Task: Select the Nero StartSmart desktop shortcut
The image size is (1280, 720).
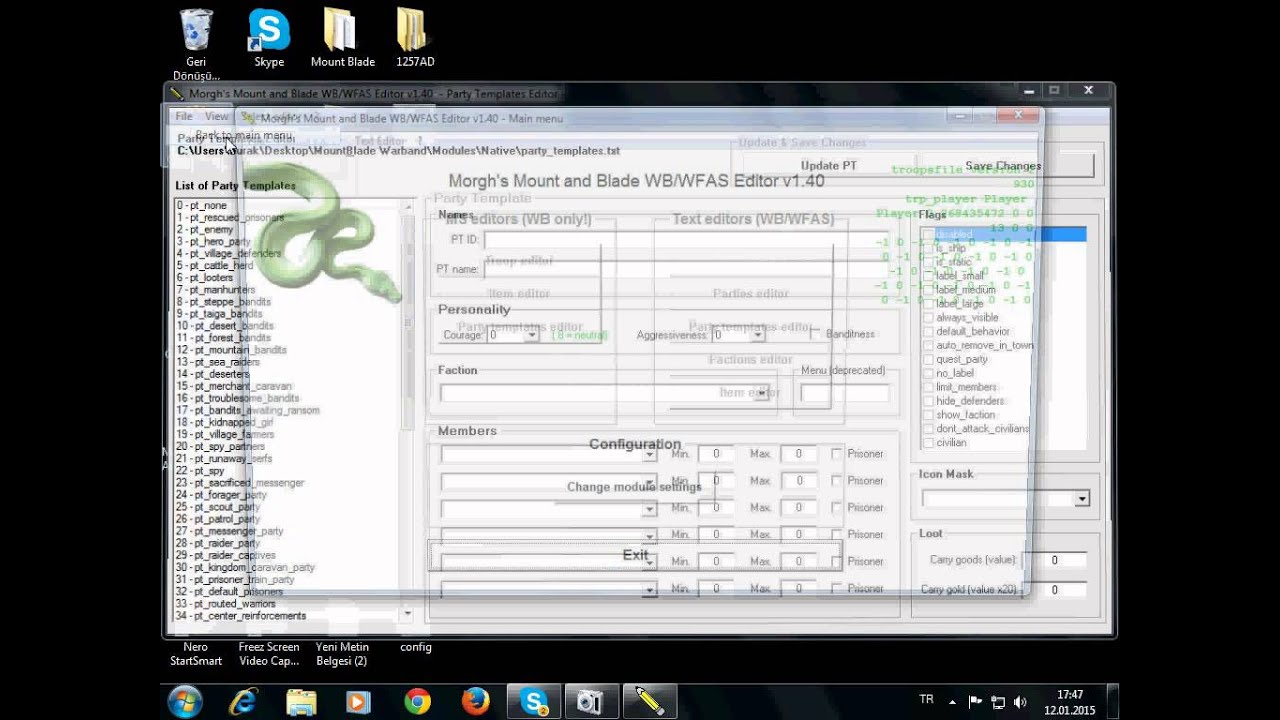Action: click(196, 654)
